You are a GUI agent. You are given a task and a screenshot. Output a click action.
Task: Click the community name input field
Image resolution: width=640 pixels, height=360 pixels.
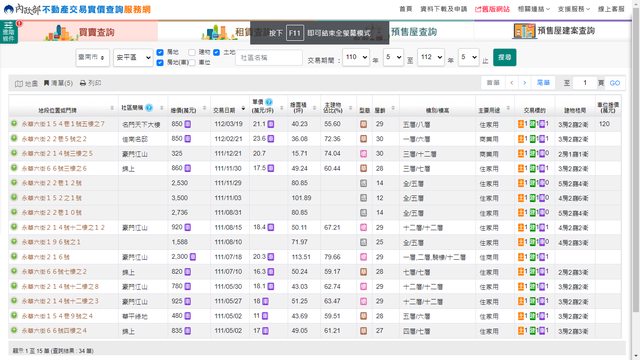(x=269, y=58)
